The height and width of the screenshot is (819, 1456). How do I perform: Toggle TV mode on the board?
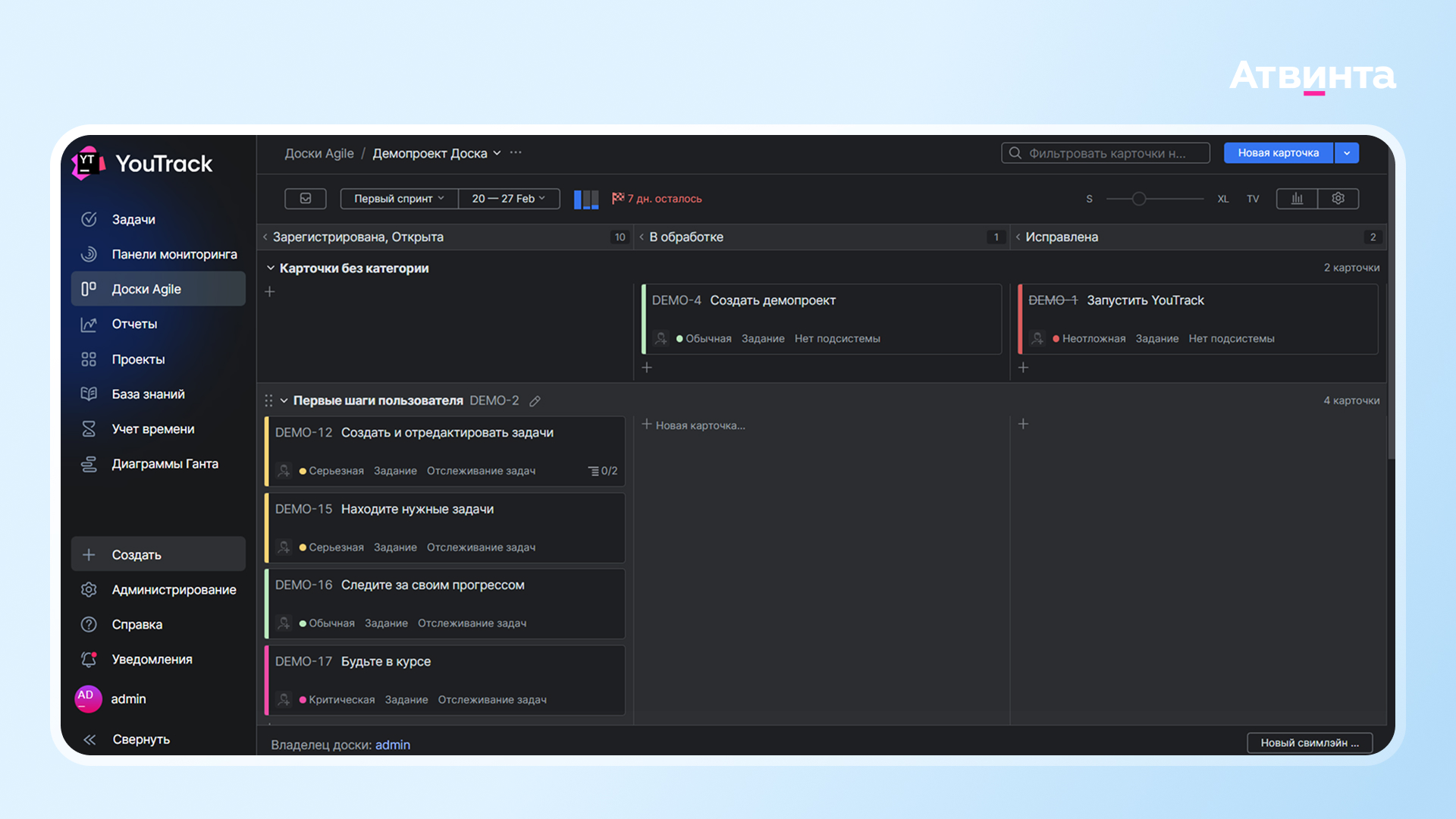coord(1253,199)
